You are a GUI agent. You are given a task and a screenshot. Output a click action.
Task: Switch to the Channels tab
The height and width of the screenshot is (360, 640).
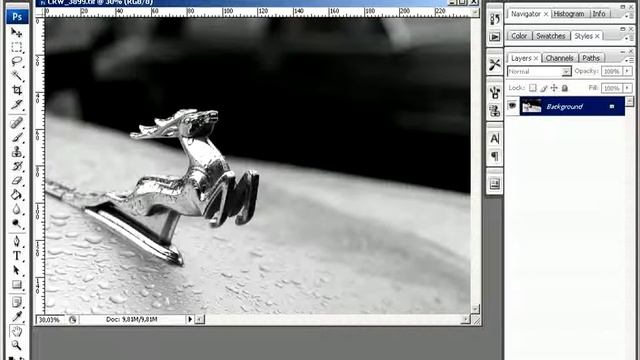[x=559, y=58]
